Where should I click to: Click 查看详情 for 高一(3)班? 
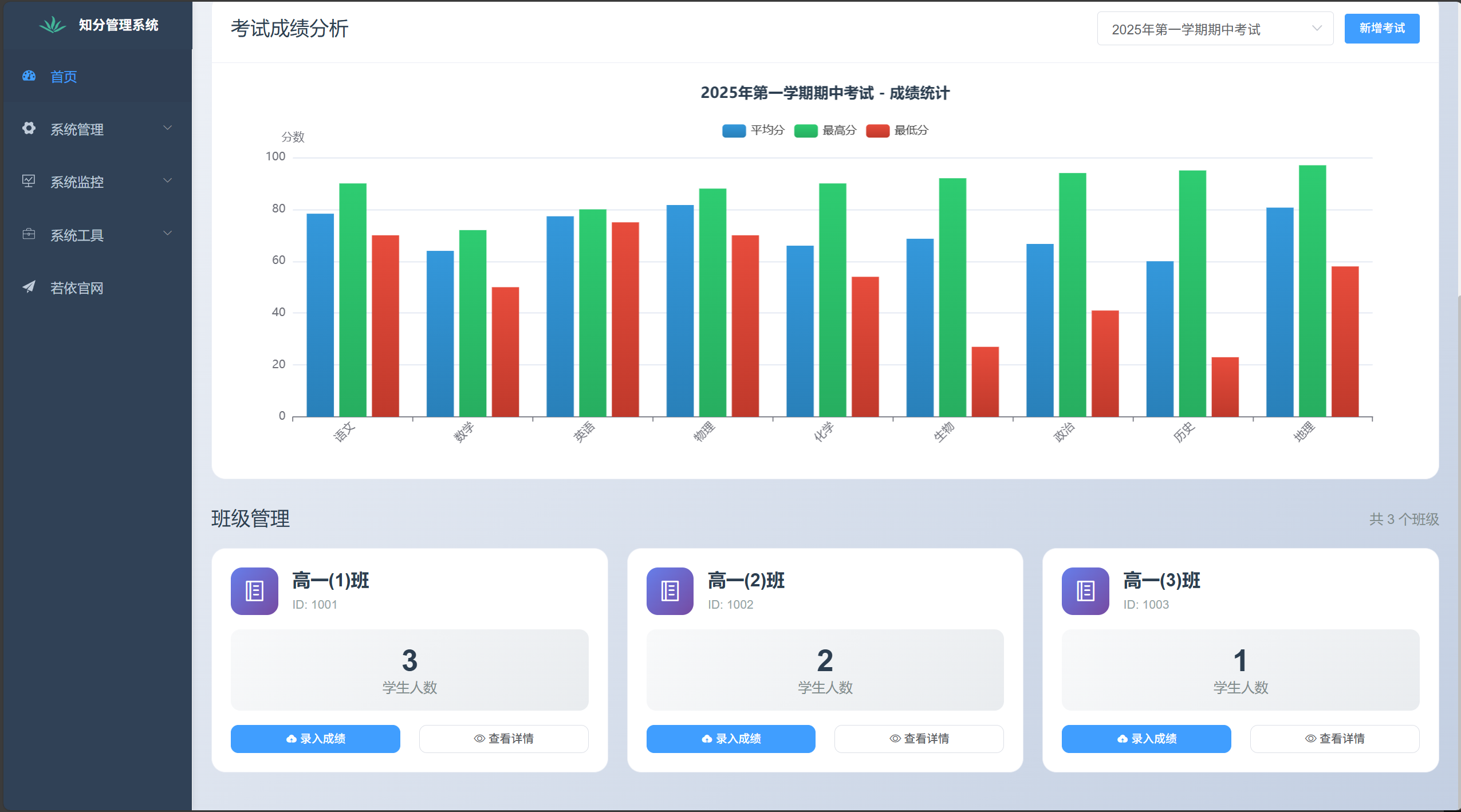click(x=1335, y=739)
